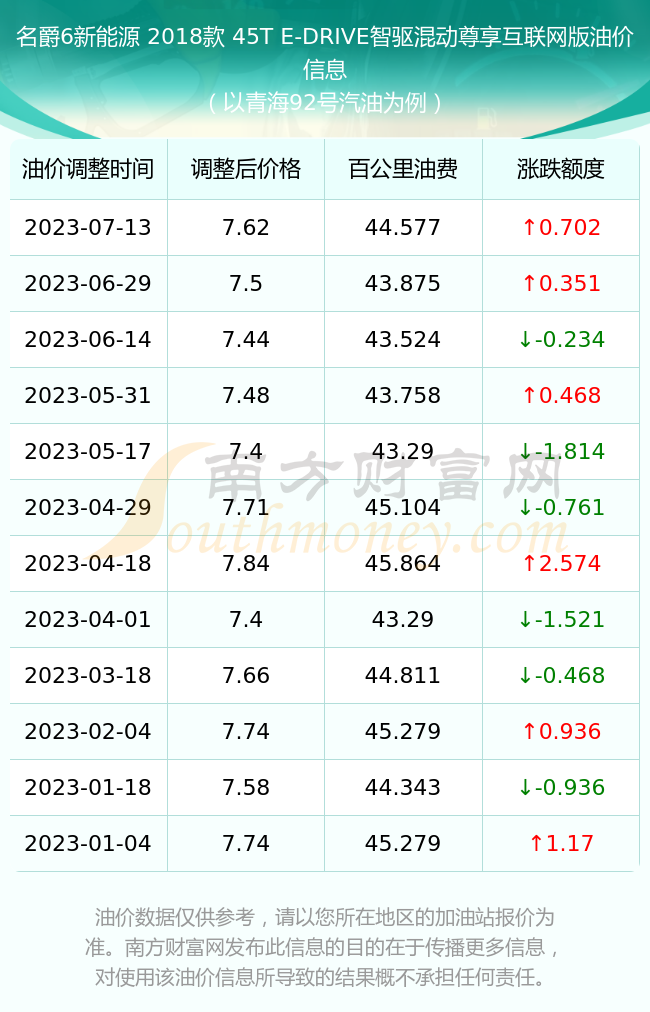Click the title text 名爵6新能源 油价信息
Image resolution: width=650 pixels, height=1012 pixels.
[325, 53]
